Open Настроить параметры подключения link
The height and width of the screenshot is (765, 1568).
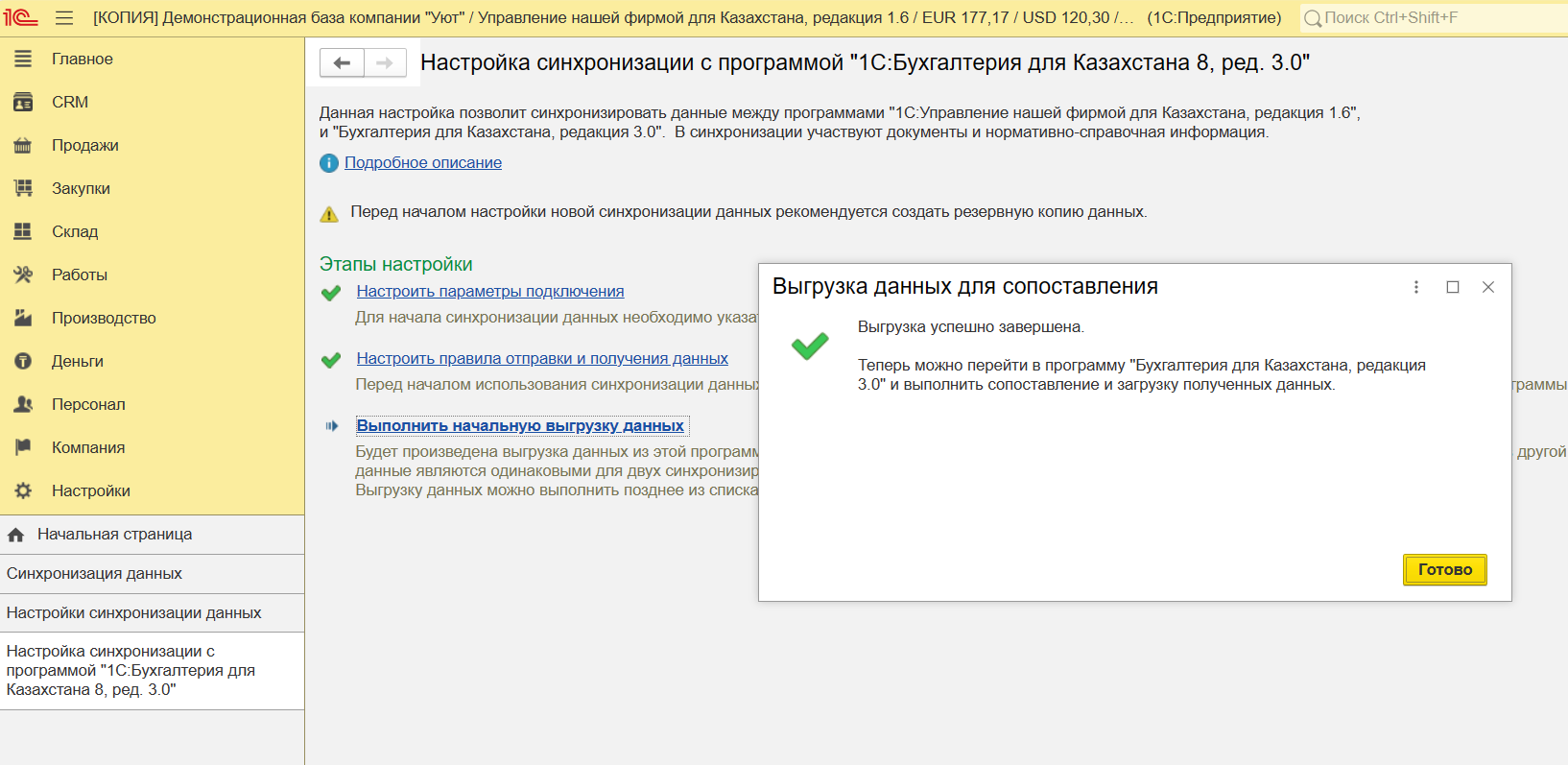tap(489, 292)
